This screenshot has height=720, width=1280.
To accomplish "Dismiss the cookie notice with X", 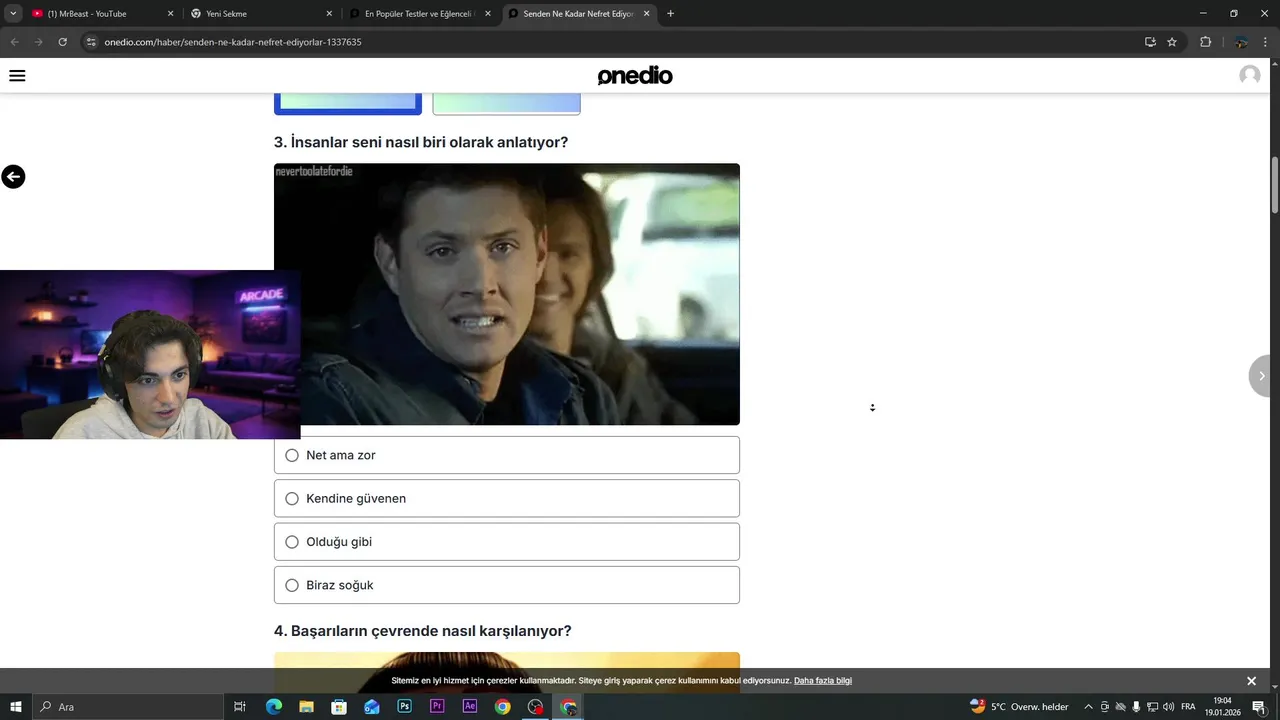I will (1251, 681).
